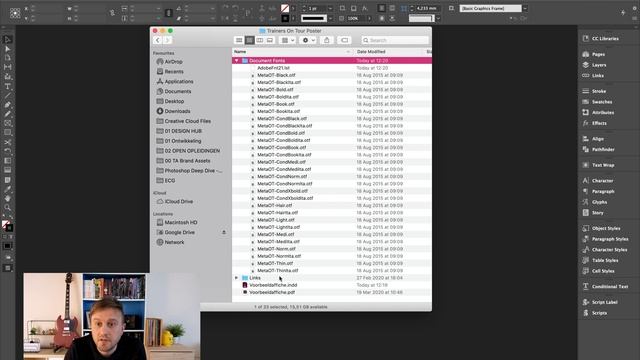Image resolution: width=640 pixels, height=360 pixels.
Task: Switch Finder to icon view
Action: pyautogui.click(x=239, y=40)
